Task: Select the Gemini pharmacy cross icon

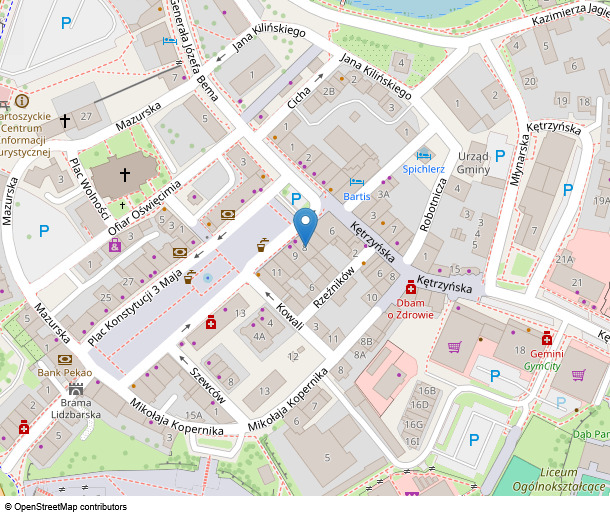Action: 547,338
